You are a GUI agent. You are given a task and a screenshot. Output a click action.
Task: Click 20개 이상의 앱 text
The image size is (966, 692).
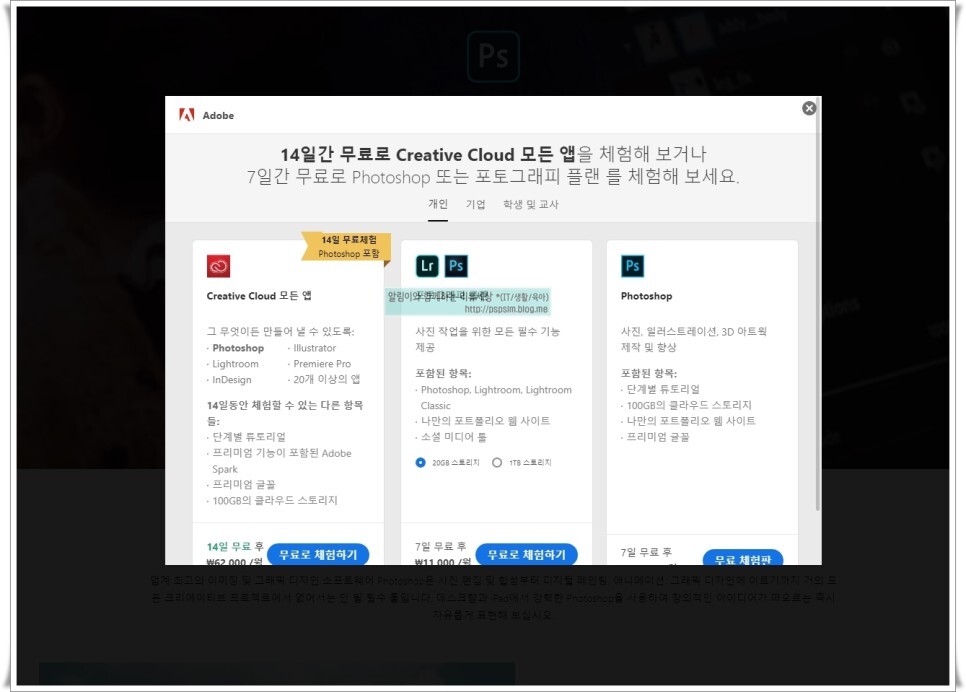tap(327, 380)
